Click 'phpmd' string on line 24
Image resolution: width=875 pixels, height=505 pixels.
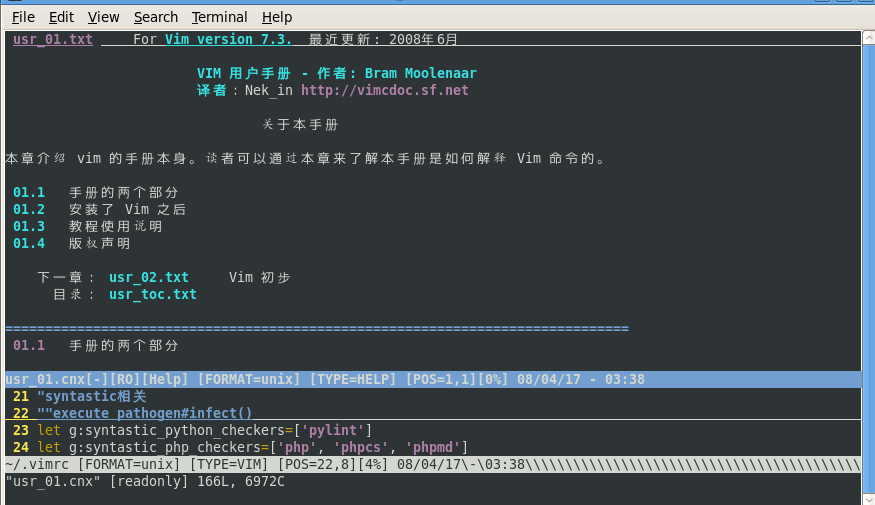click(433, 447)
